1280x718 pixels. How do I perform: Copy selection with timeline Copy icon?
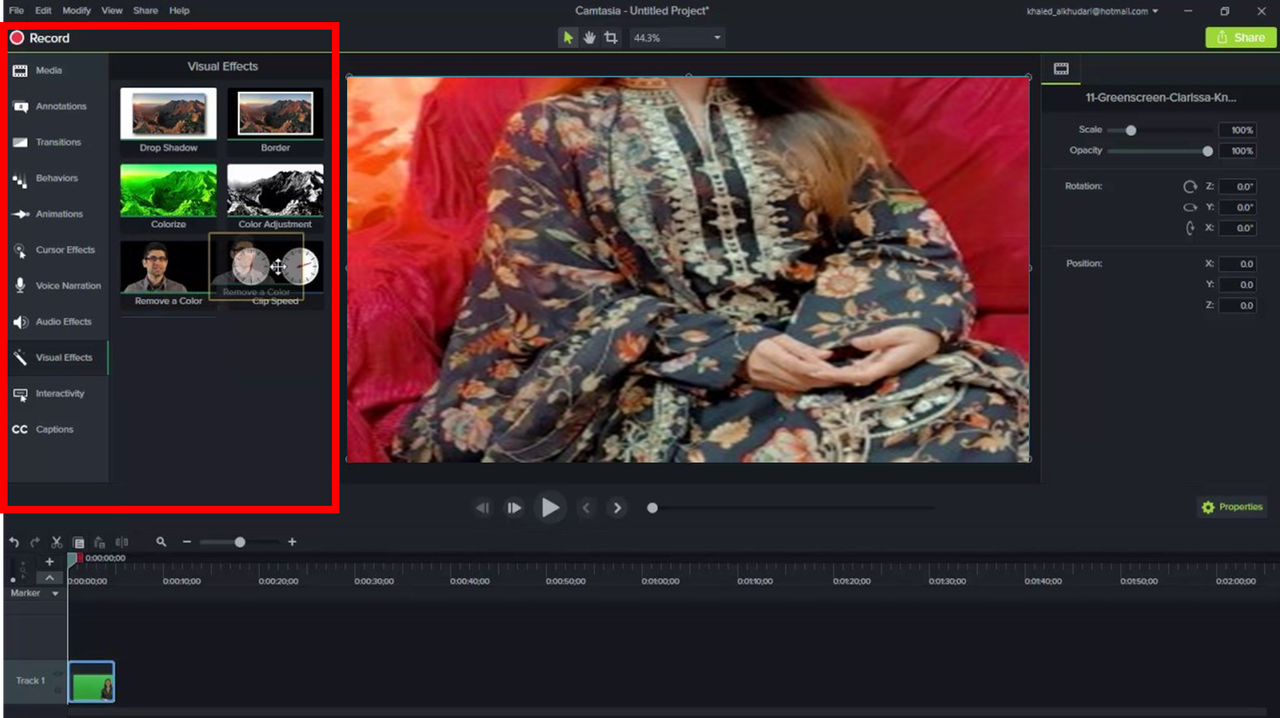79,542
